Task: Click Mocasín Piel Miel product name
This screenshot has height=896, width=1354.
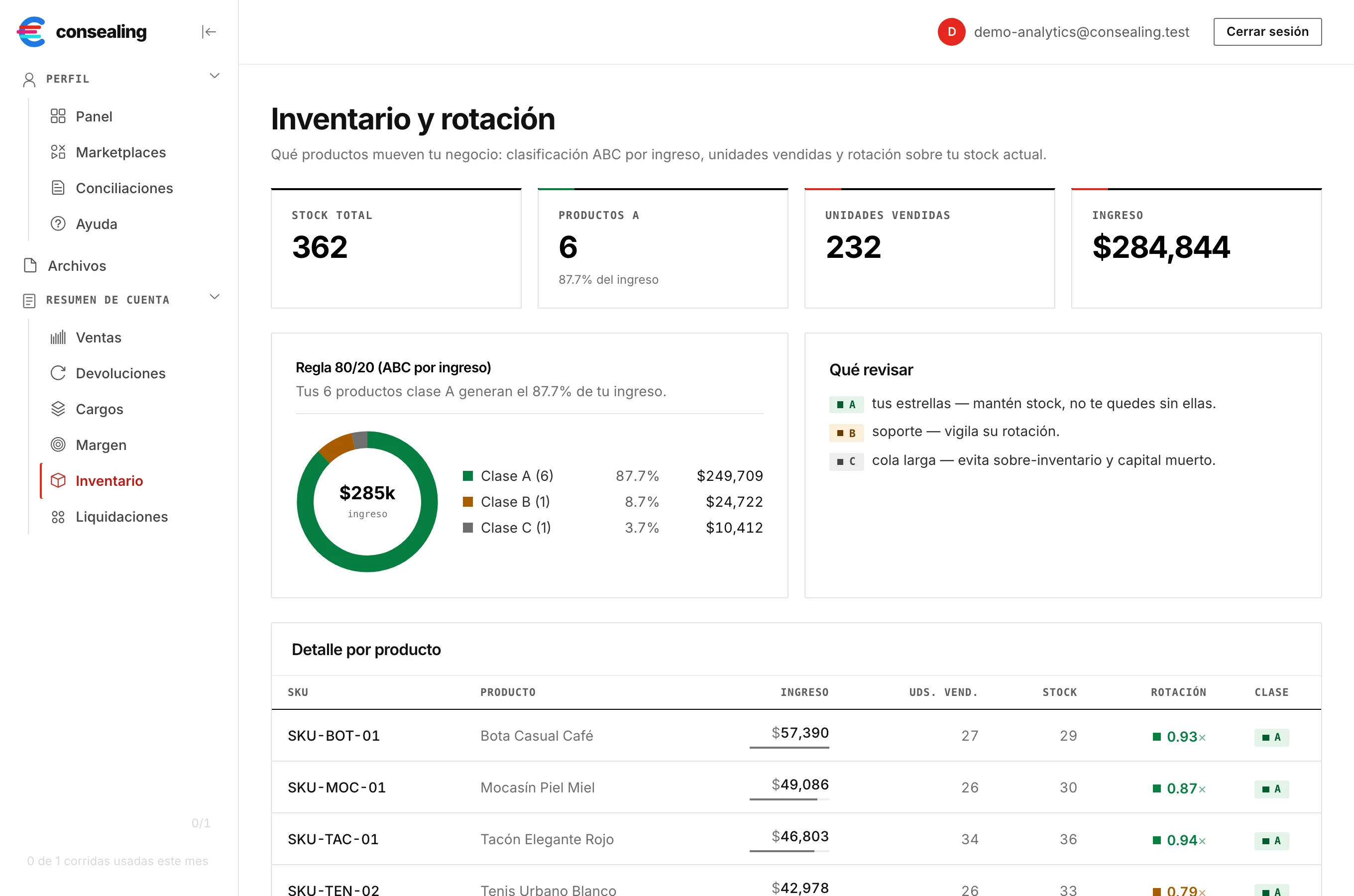Action: pos(537,787)
